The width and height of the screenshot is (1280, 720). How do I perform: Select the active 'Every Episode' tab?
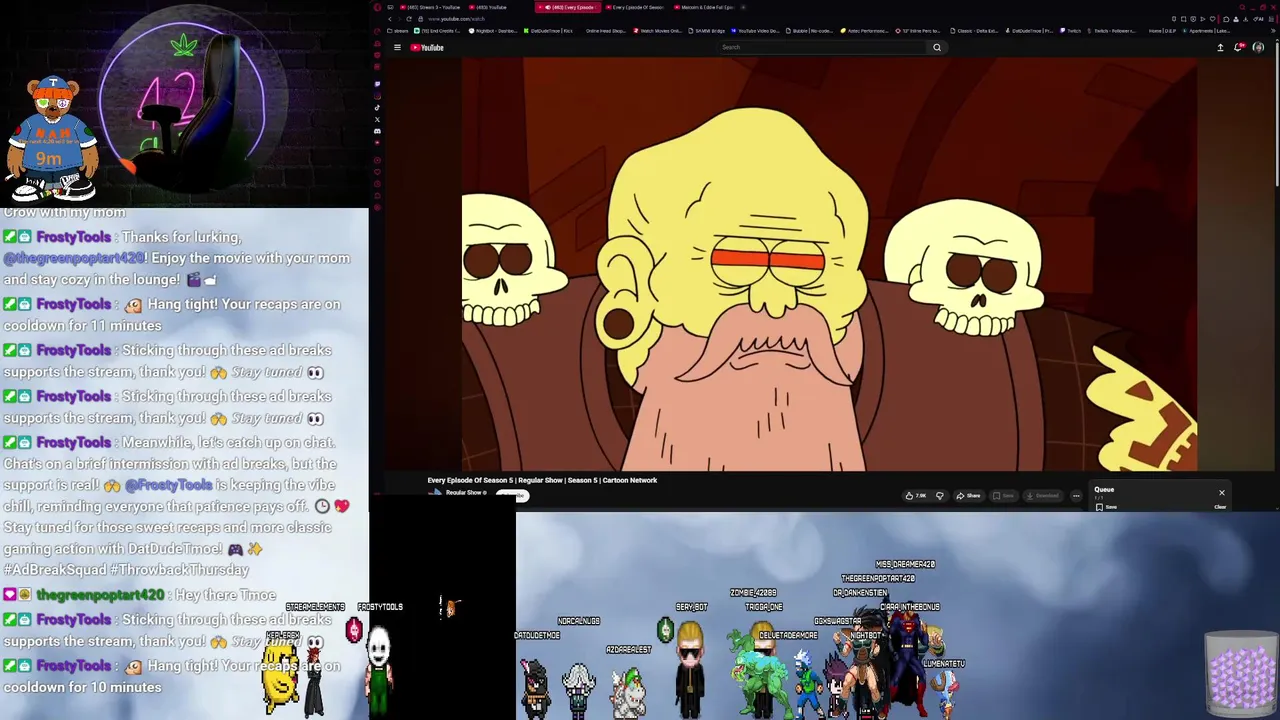coord(567,7)
